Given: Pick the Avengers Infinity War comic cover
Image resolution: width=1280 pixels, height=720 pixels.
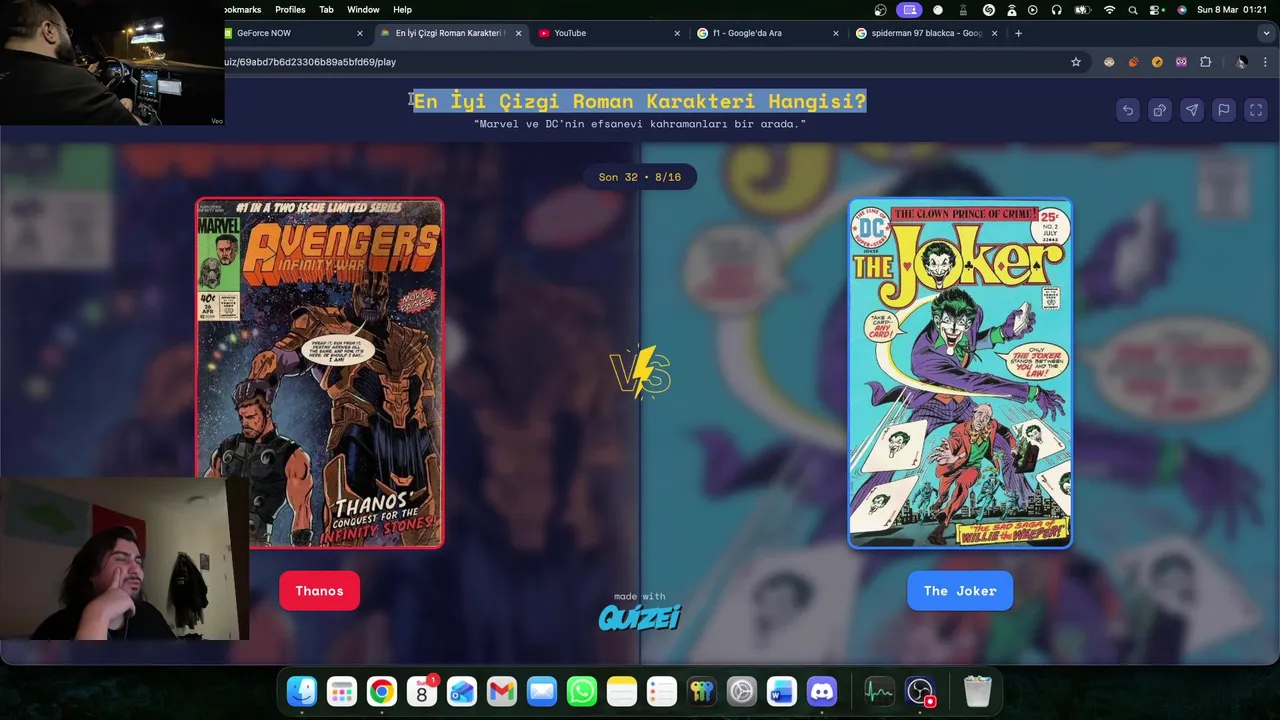Looking at the screenshot, I should coord(320,373).
